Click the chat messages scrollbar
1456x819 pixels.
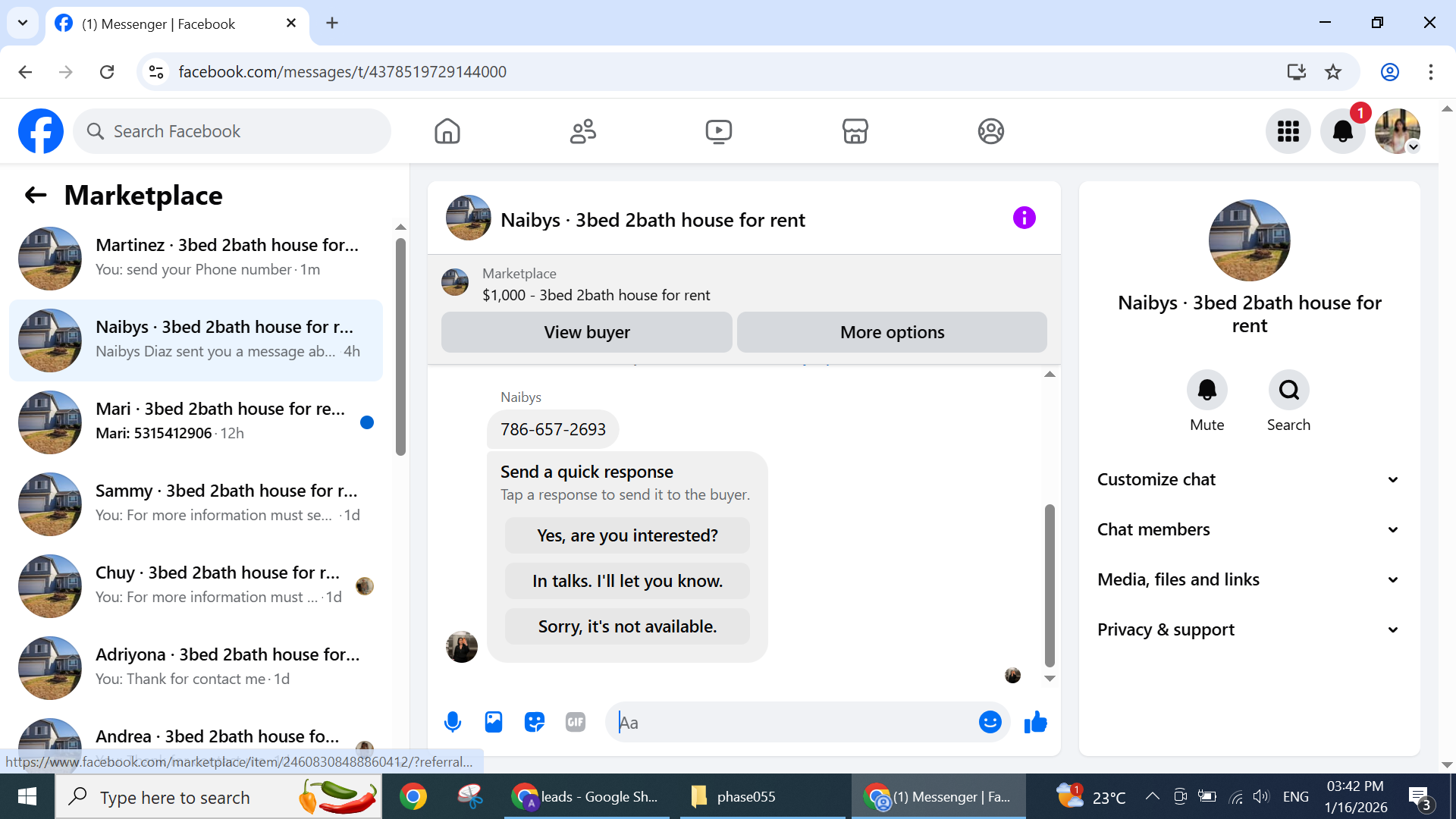point(1050,584)
